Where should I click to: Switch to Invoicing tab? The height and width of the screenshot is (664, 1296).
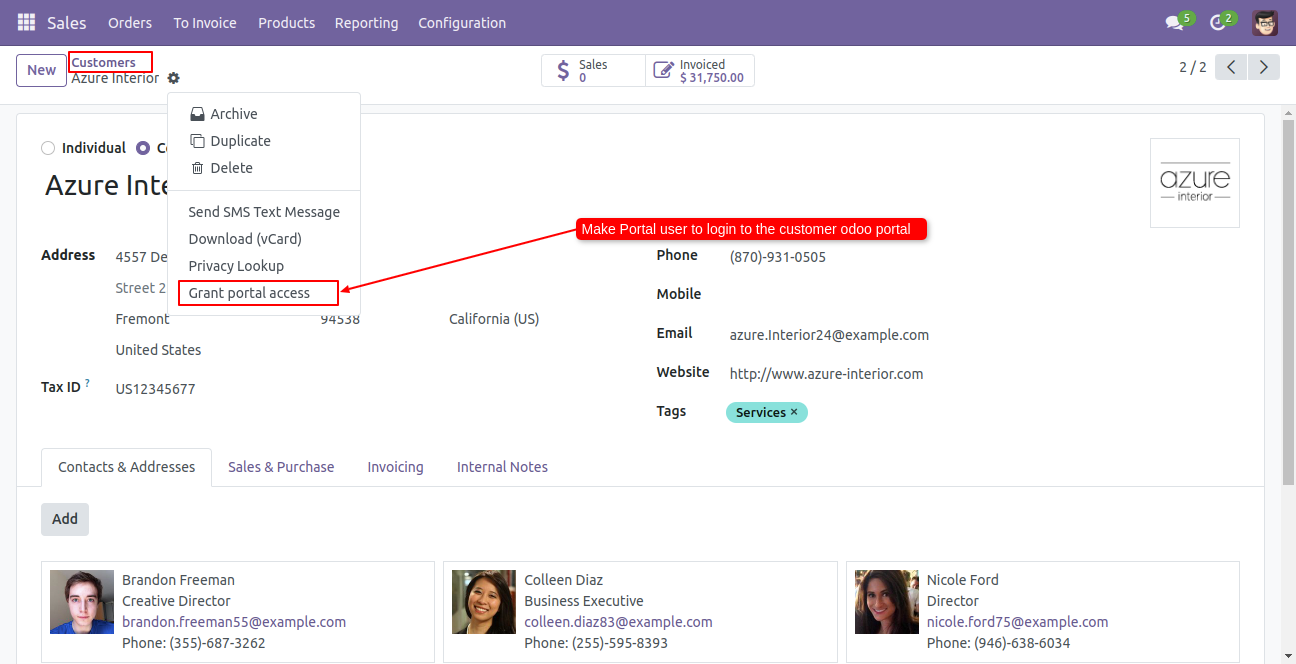(x=395, y=467)
